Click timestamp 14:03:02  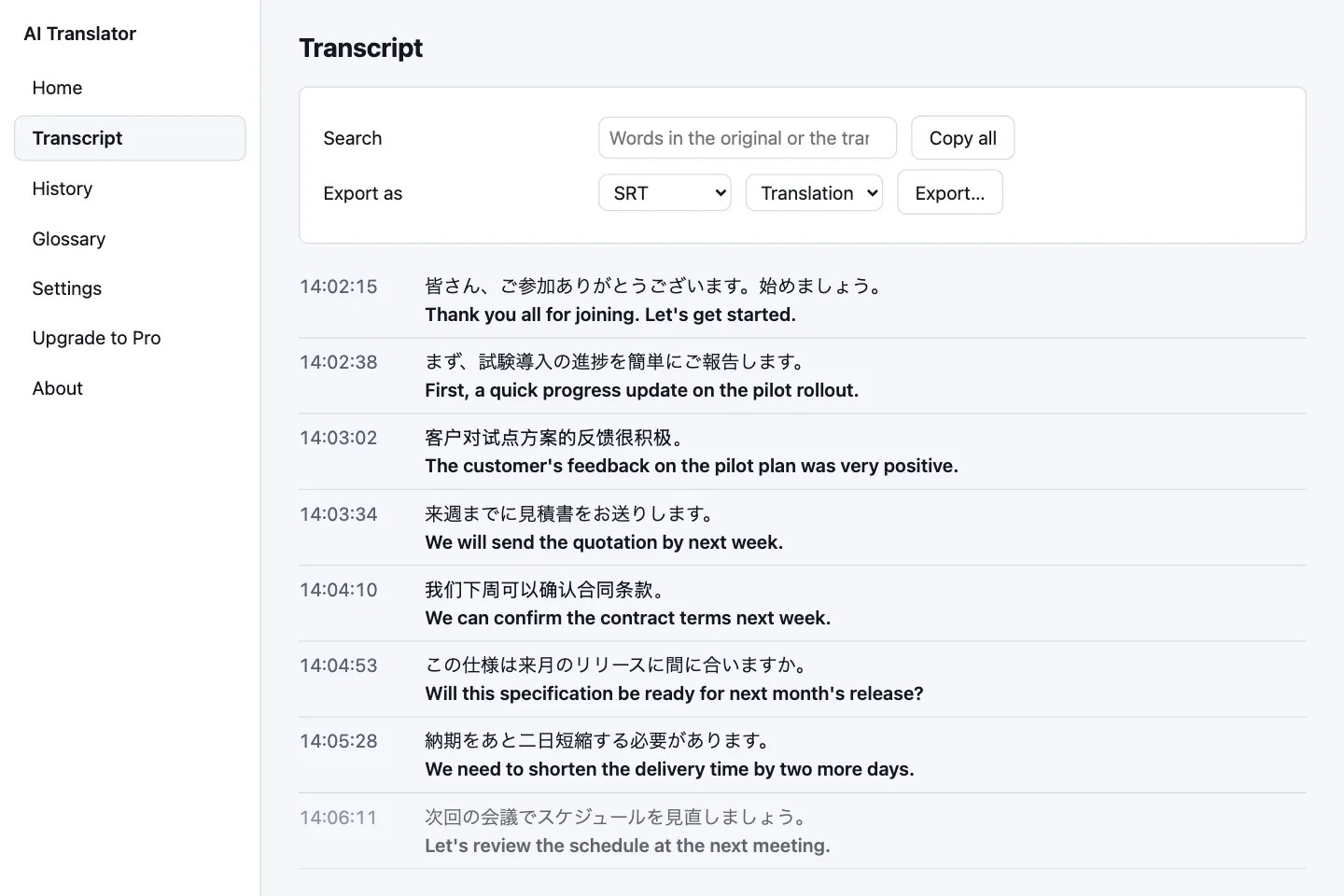pyautogui.click(x=339, y=438)
